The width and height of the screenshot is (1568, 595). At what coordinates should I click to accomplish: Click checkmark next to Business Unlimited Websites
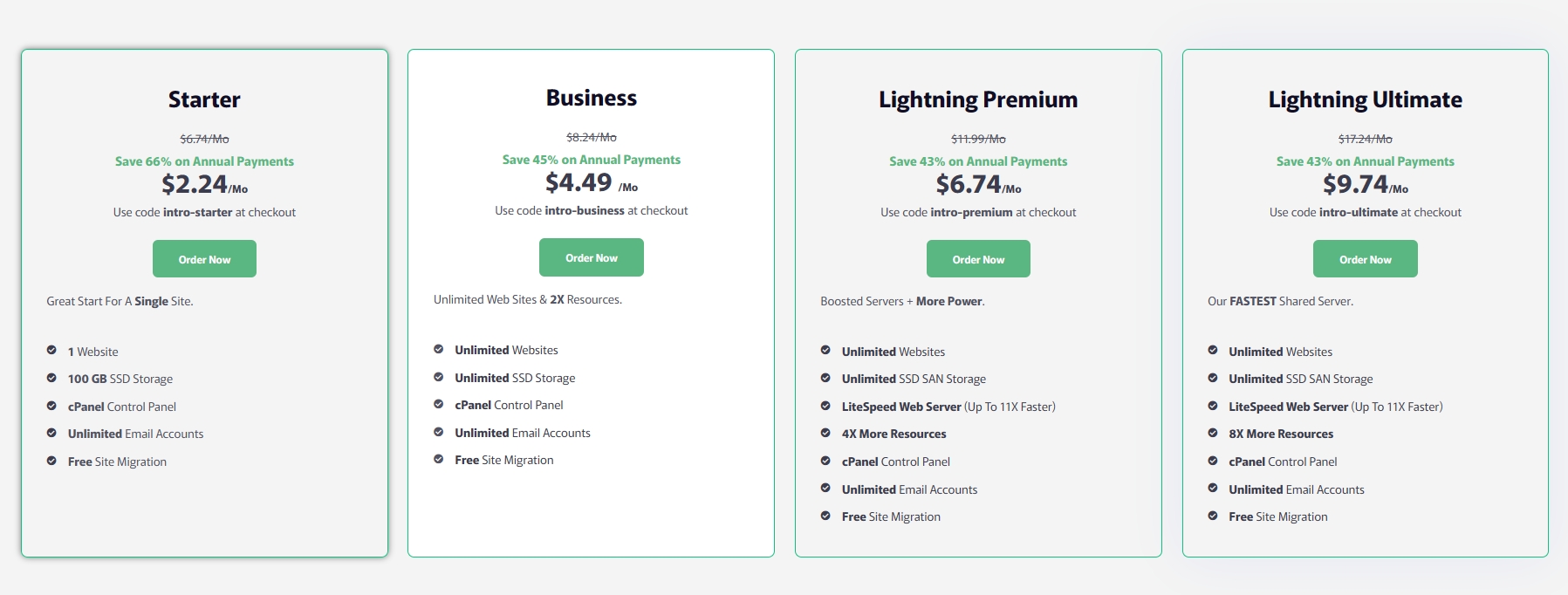pyautogui.click(x=439, y=350)
